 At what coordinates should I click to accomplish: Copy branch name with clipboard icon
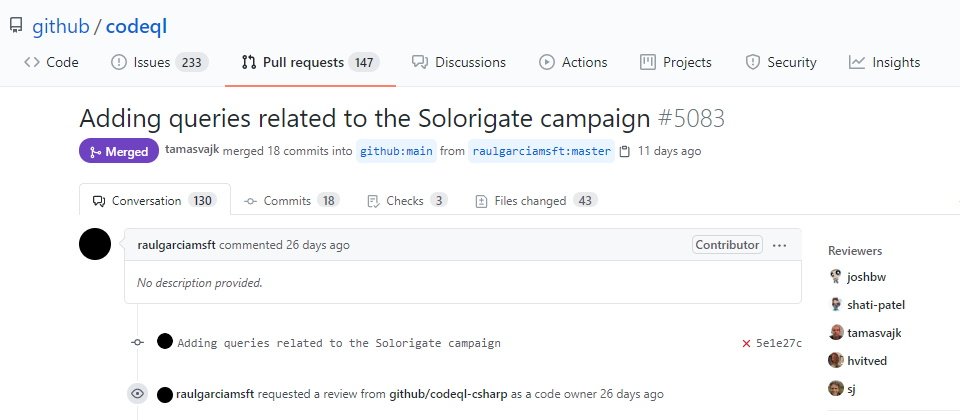(x=624, y=151)
